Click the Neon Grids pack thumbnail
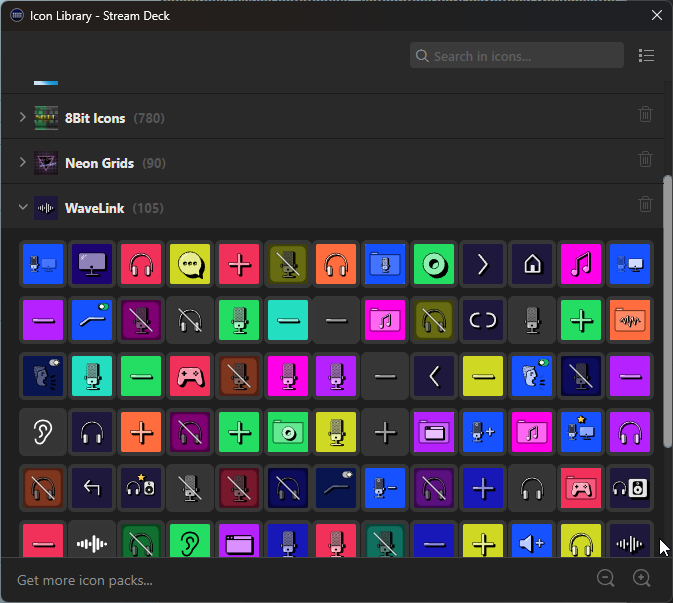This screenshot has width=673, height=603. click(46, 163)
